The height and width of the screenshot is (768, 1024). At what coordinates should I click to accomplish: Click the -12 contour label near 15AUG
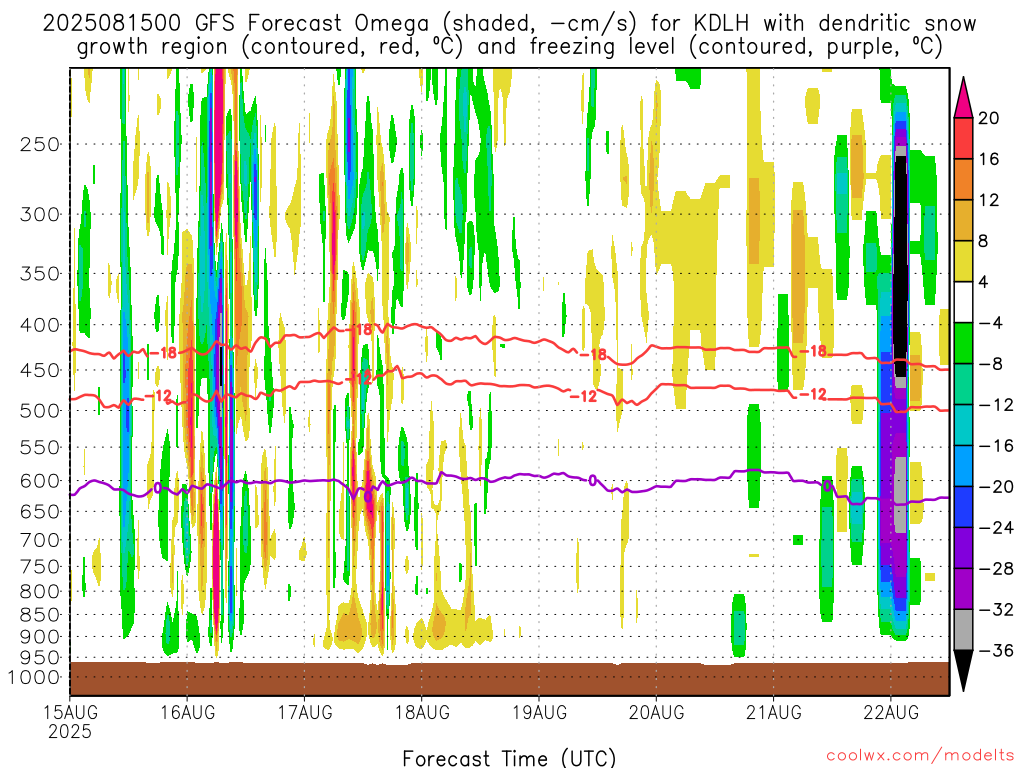point(158,396)
